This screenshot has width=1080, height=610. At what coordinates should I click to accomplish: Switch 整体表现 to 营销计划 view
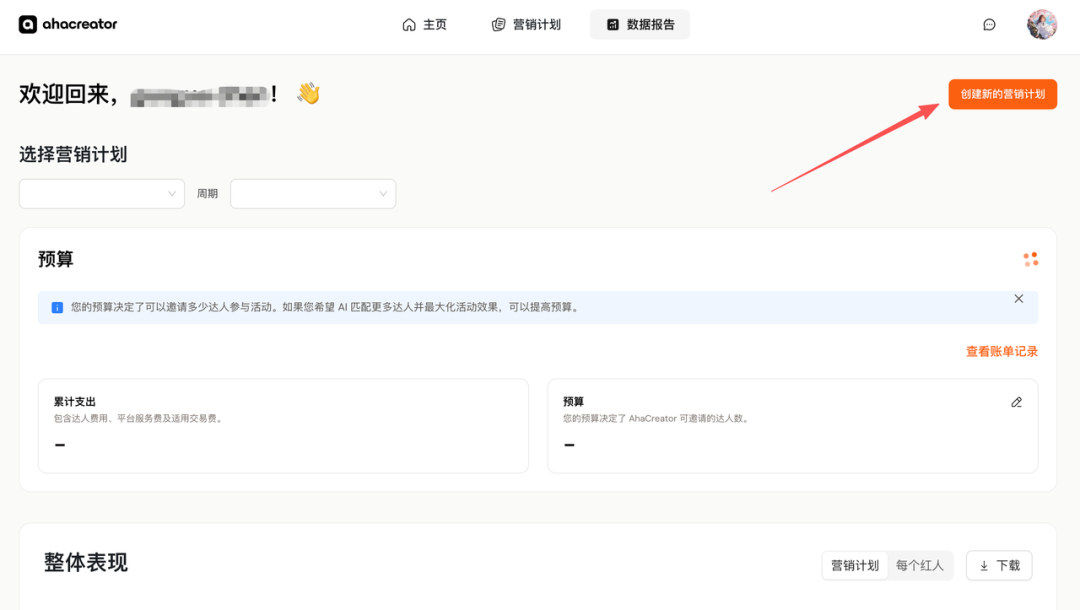coord(855,565)
